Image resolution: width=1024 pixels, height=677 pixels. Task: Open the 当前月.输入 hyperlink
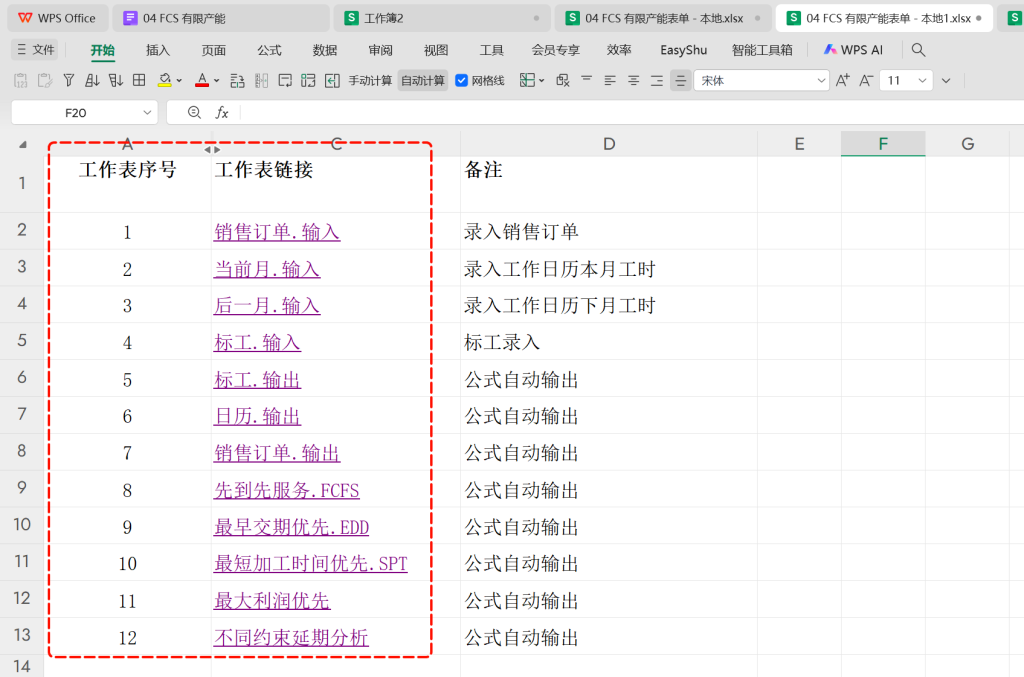(266, 269)
